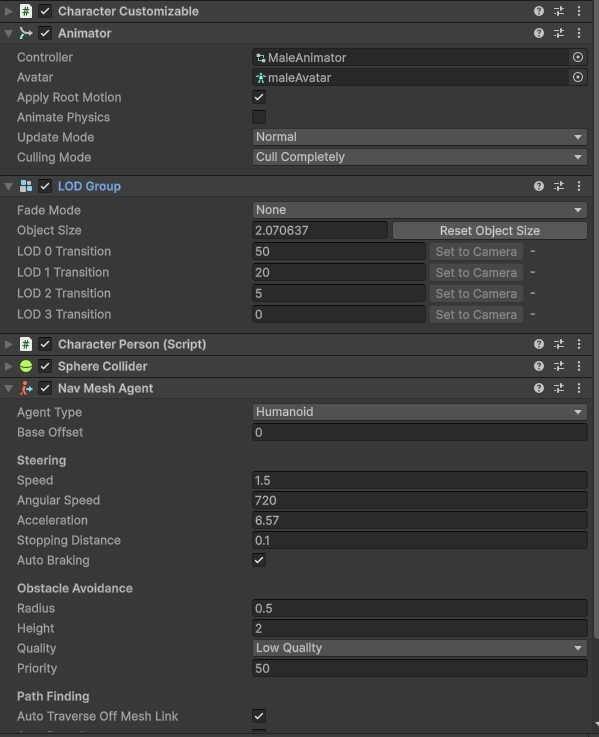Expand the Character Person script foldout
This screenshot has width=599, height=737.
click(x=8, y=344)
